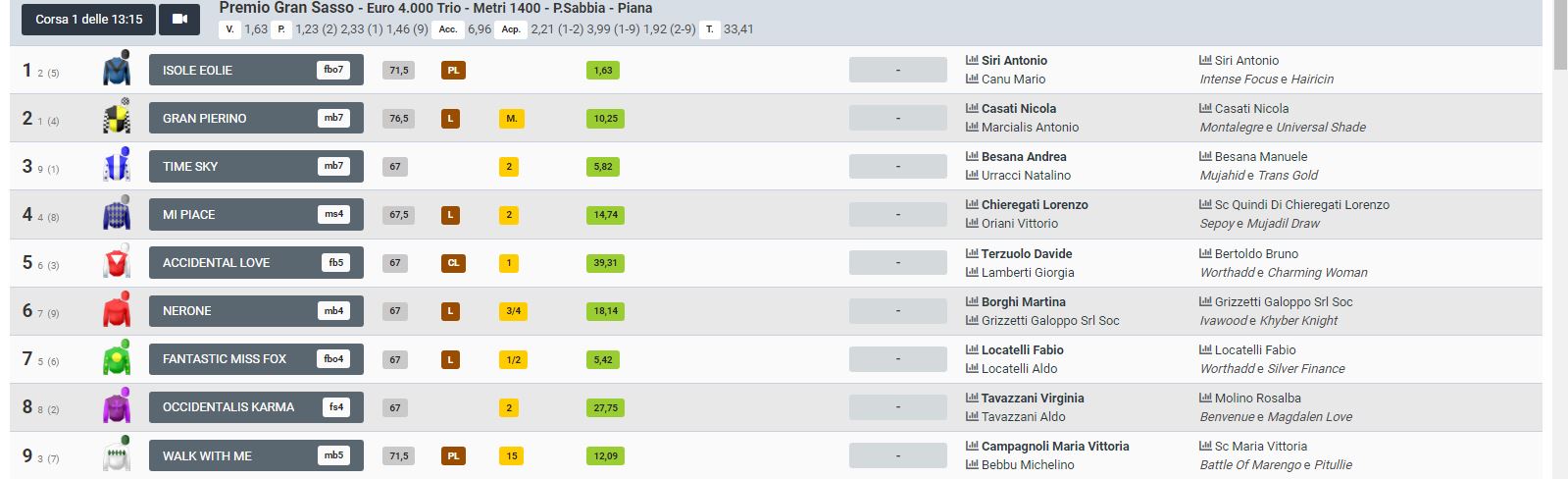1568x479 pixels.
Task: Open the Corsa 1 delle 13:15 selector
Action: coord(88,19)
